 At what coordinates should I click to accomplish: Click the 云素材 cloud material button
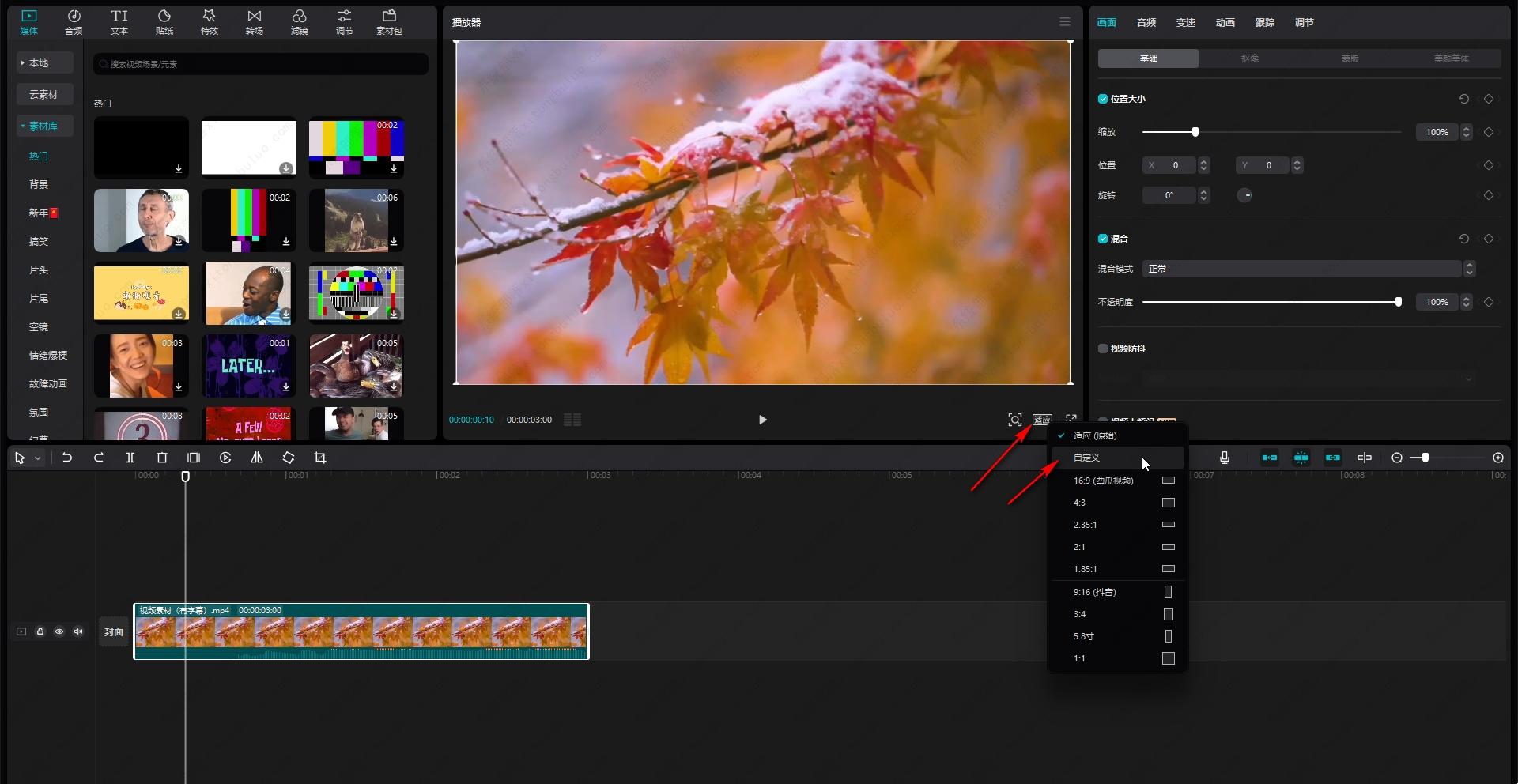point(45,94)
